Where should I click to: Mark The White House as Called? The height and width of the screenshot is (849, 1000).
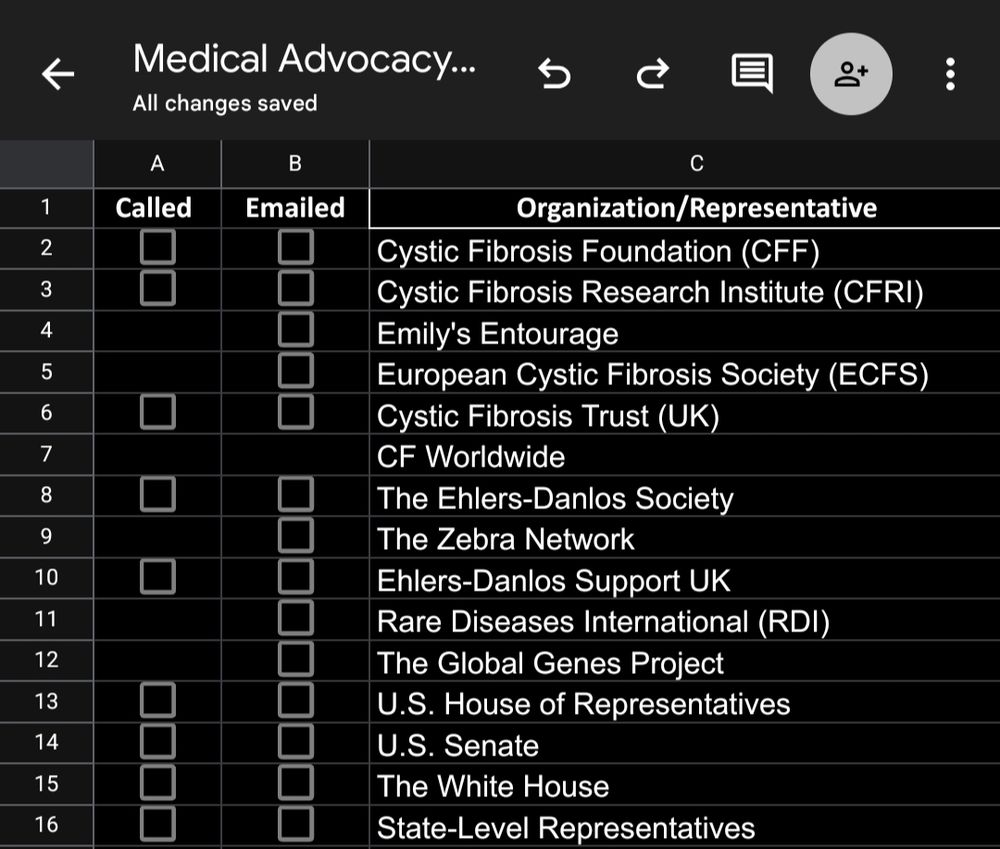coord(157,784)
